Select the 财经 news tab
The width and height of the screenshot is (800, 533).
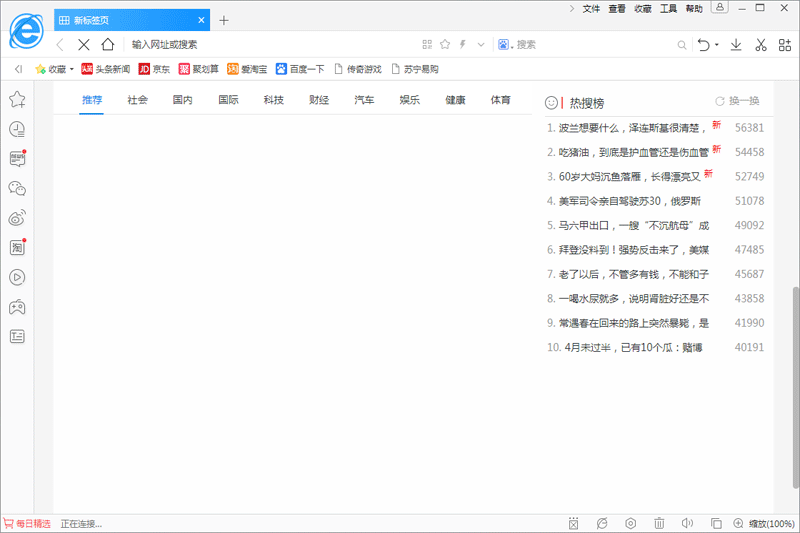point(319,100)
